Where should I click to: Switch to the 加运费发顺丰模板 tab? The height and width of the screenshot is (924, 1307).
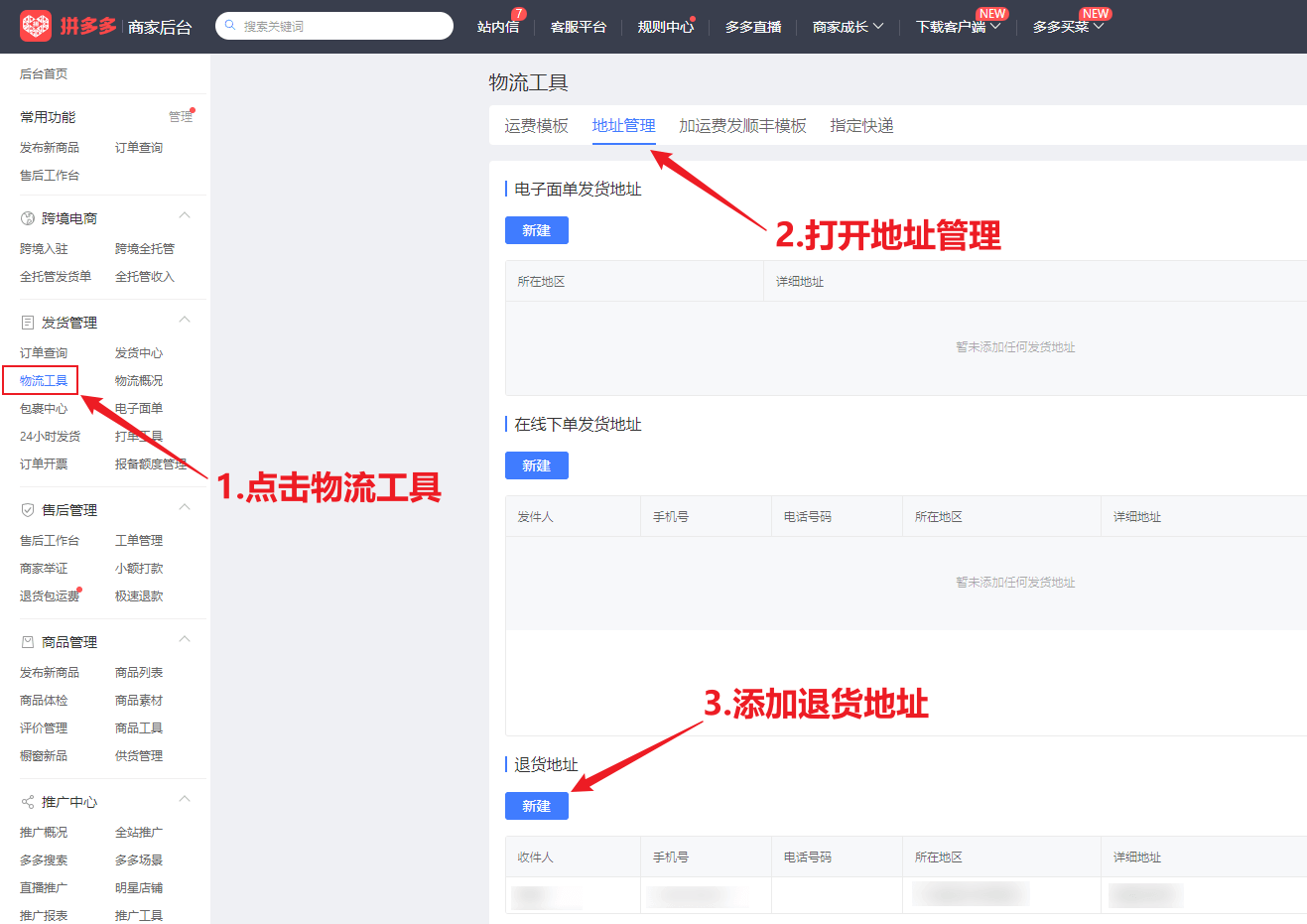[742, 126]
